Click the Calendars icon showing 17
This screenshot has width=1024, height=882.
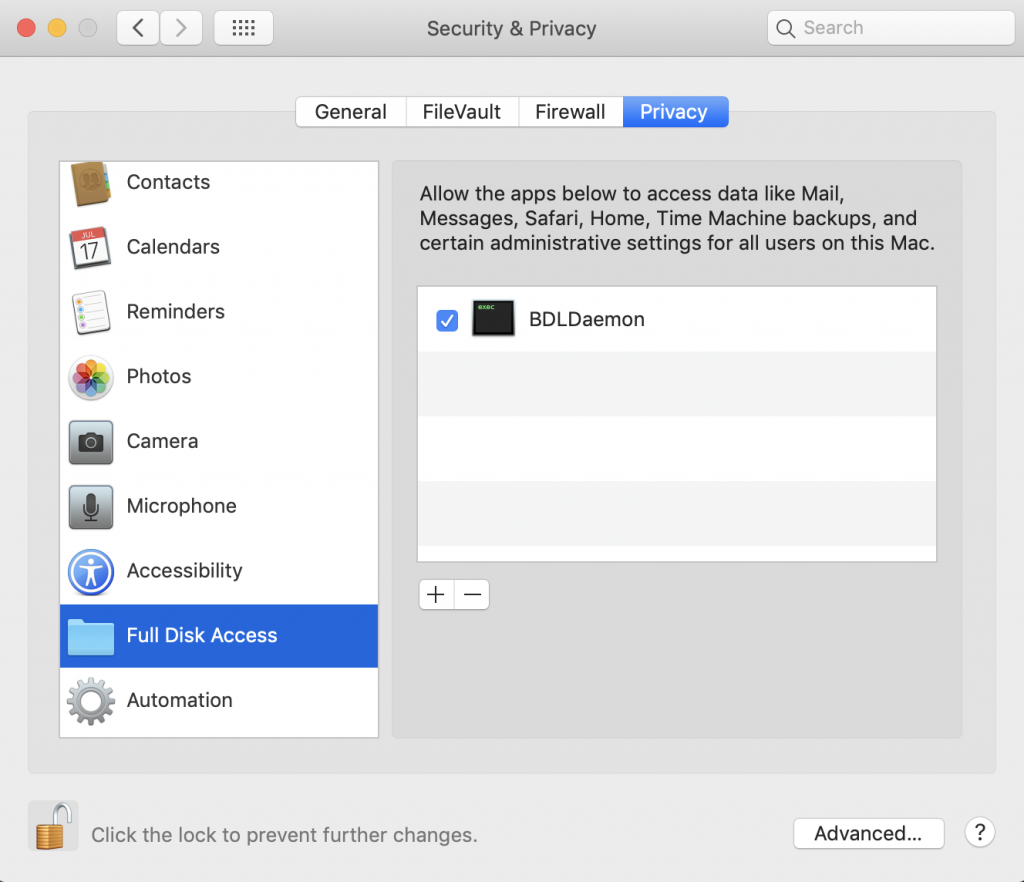click(x=90, y=247)
